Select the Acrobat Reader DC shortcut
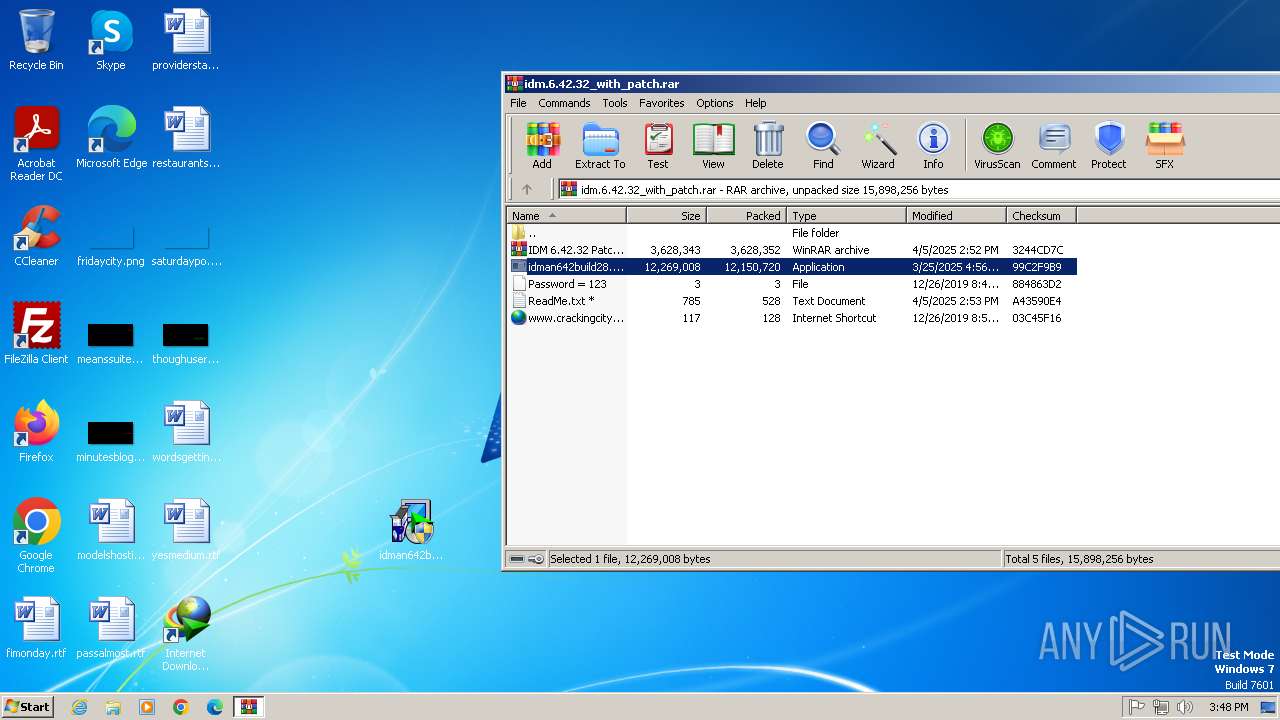 pyautogui.click(x=36, y=144)
